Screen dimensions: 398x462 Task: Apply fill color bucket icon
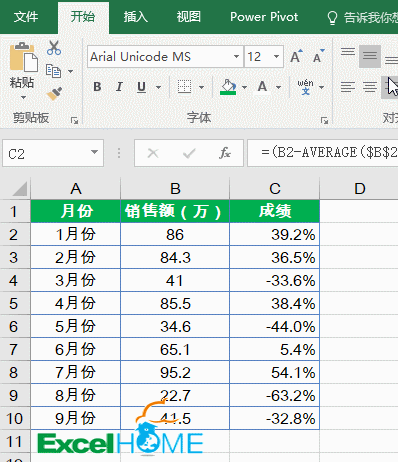click(x=228, y=87)
